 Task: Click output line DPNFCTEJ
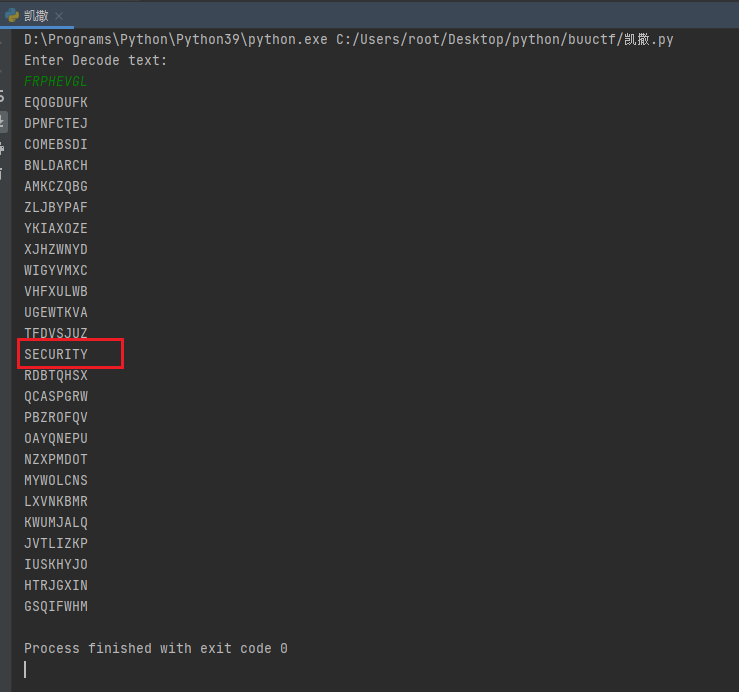56,124
